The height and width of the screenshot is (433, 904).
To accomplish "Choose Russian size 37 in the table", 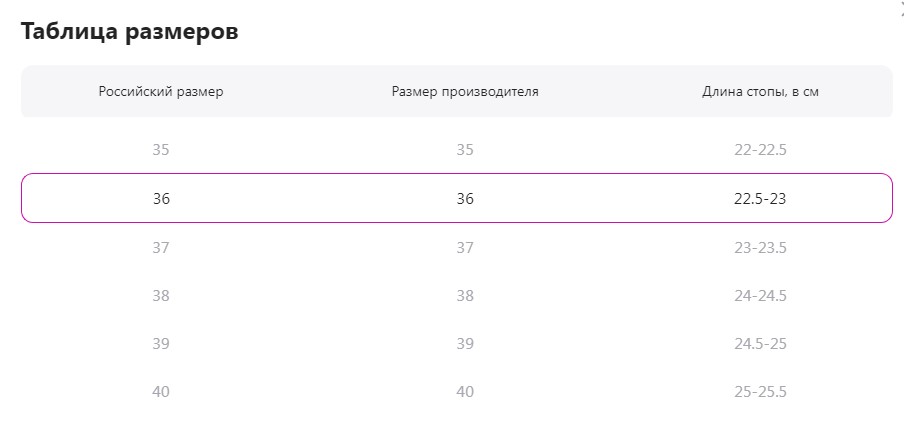I will (x=161, y=247).
